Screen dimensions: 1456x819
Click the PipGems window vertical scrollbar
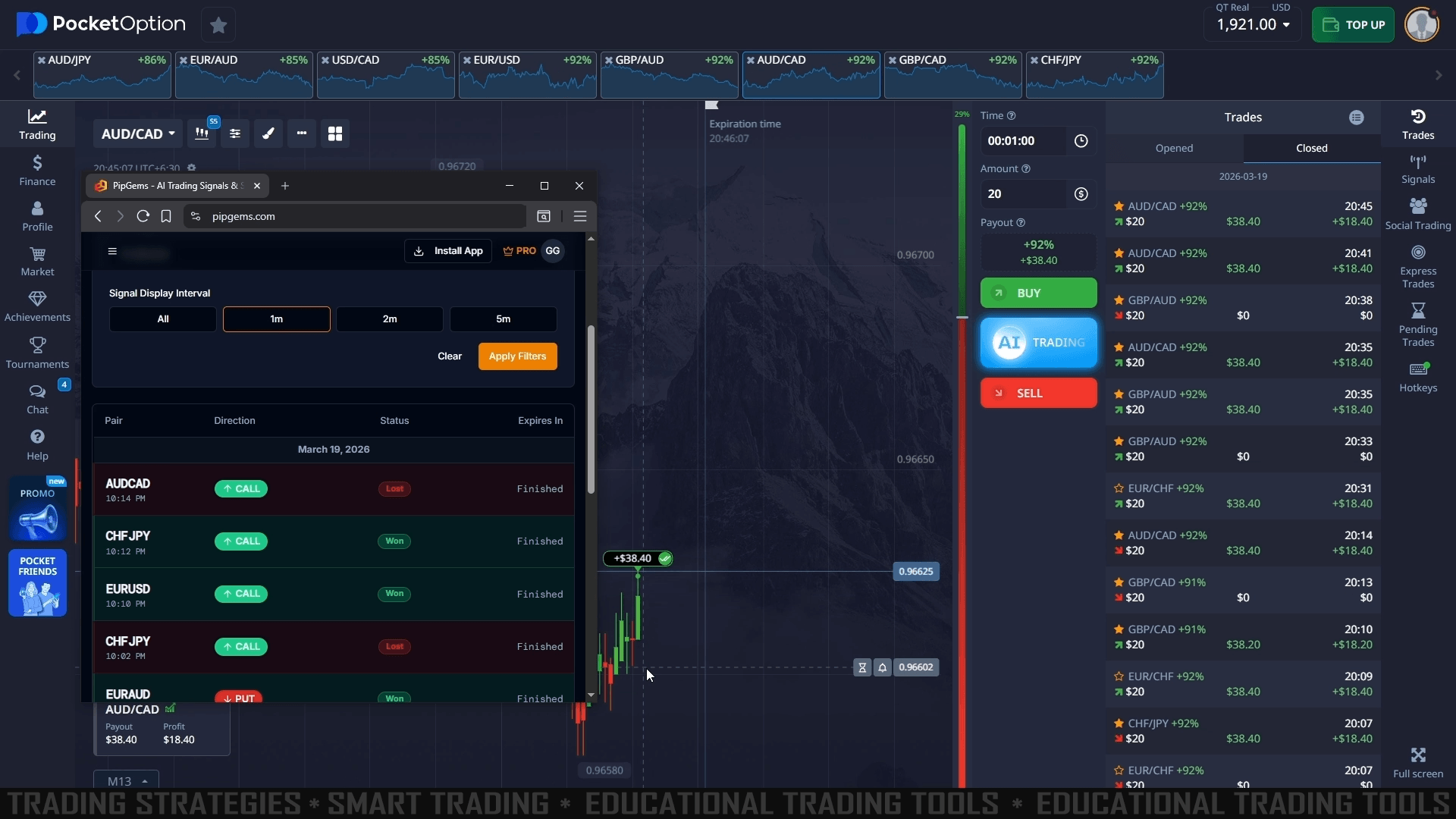(591, 409)
